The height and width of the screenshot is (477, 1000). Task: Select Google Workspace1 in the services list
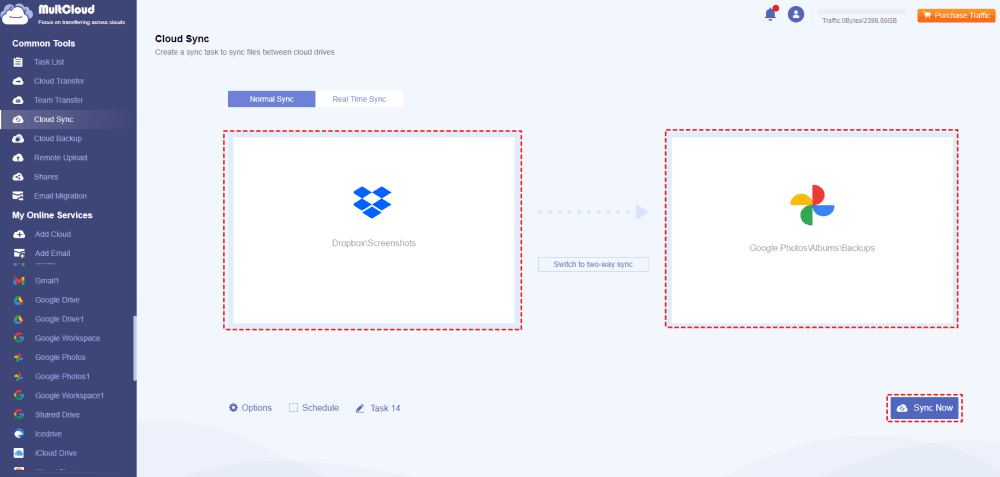tap(70, 395)
